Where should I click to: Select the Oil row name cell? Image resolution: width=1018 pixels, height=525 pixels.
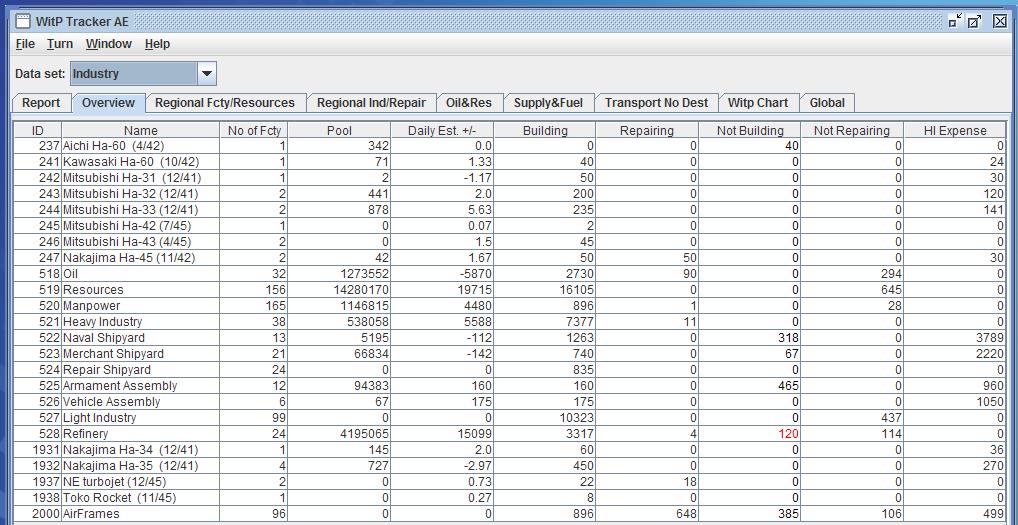point(141,274)
